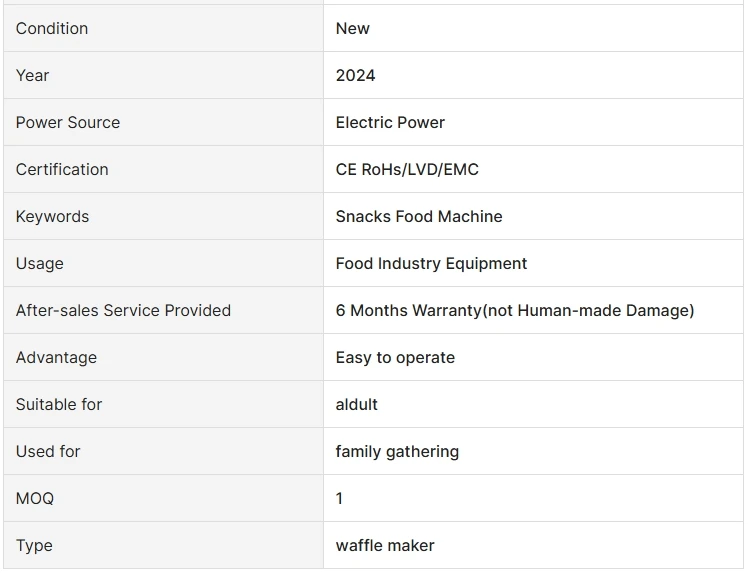Click the After-sales Service Provided label
754x579 pixels.
click(x=123, y=310)
